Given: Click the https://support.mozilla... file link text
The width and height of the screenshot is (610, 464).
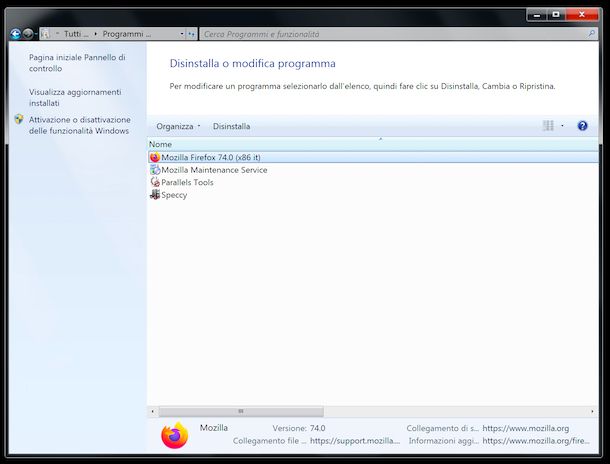Looking at the screenshot, I should [355, 441].
